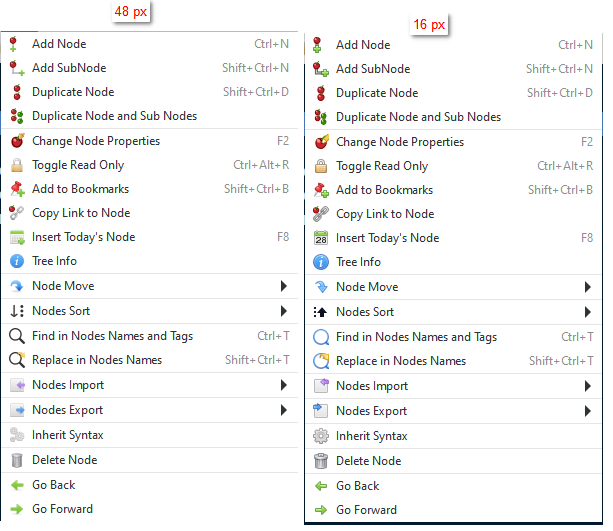Click Shift+Ctrl+T shortcut text in right menu
The height and width of the screenshot is (531, 613).
561,361
